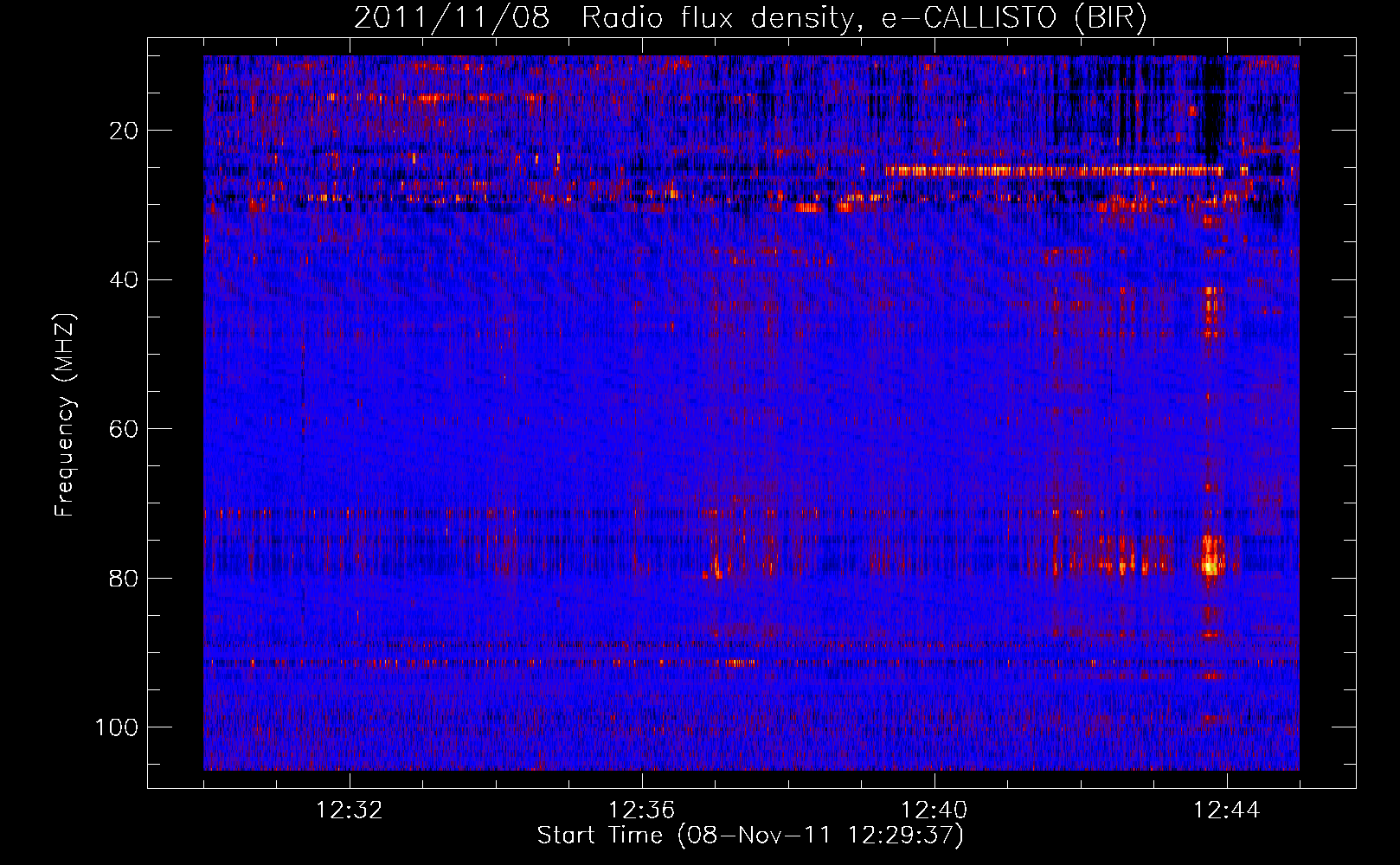Click the 80 MHz frequency tick label
The height and width of the screenshot is (865, 1400).
125,578
